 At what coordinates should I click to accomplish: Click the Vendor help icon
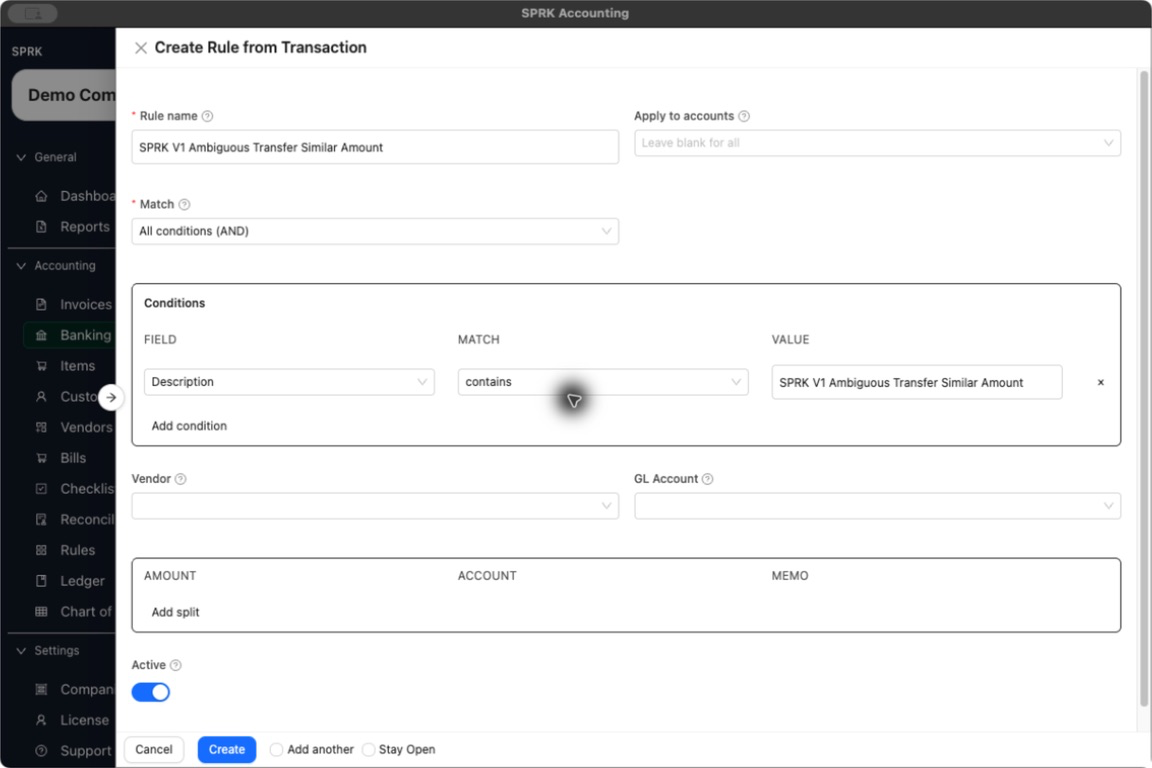pos(181,479)
